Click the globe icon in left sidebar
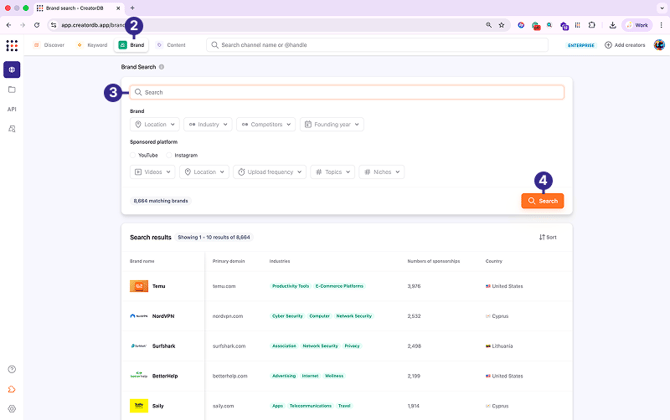The width and height of the screenshot is (670, 420). (x=12, y=69)
